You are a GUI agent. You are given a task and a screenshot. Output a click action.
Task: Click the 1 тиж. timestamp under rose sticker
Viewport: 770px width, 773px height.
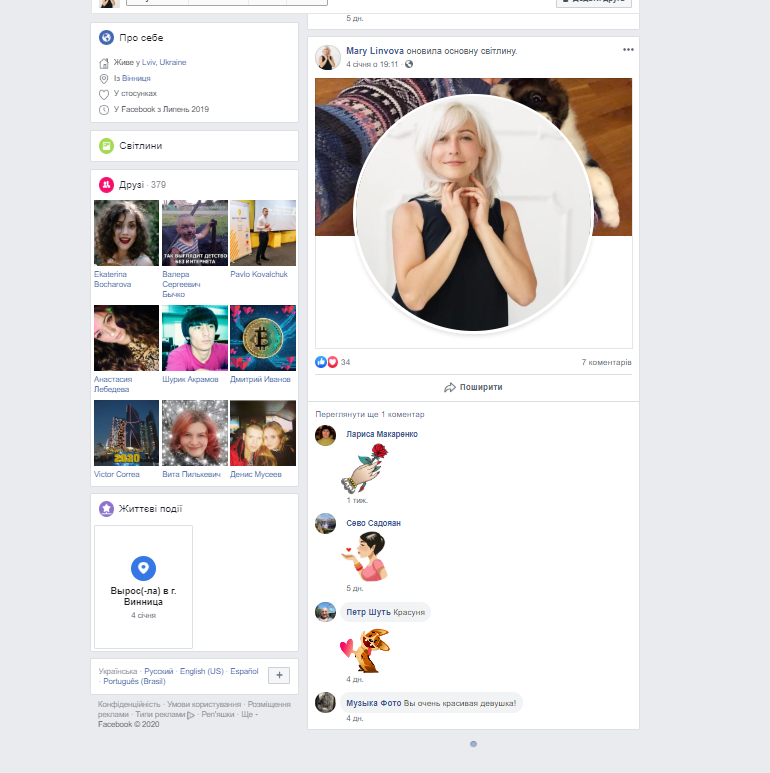[x=357, y=500]
